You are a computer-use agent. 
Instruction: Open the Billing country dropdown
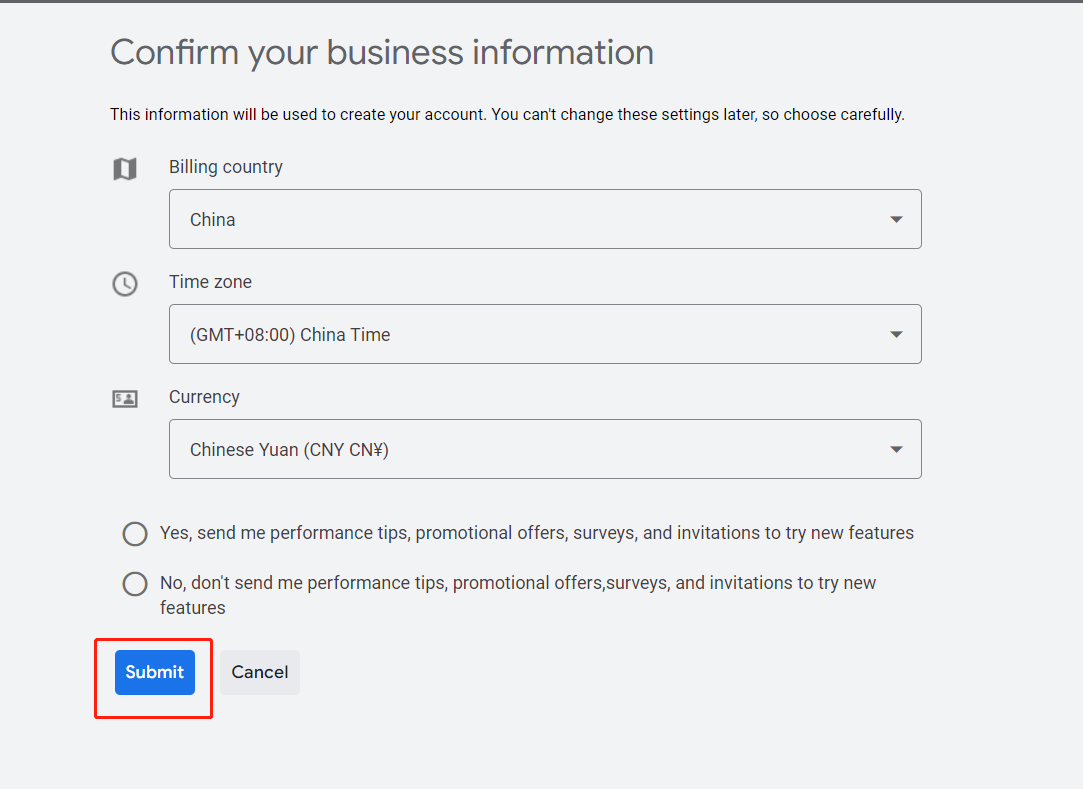pos(545,219)
